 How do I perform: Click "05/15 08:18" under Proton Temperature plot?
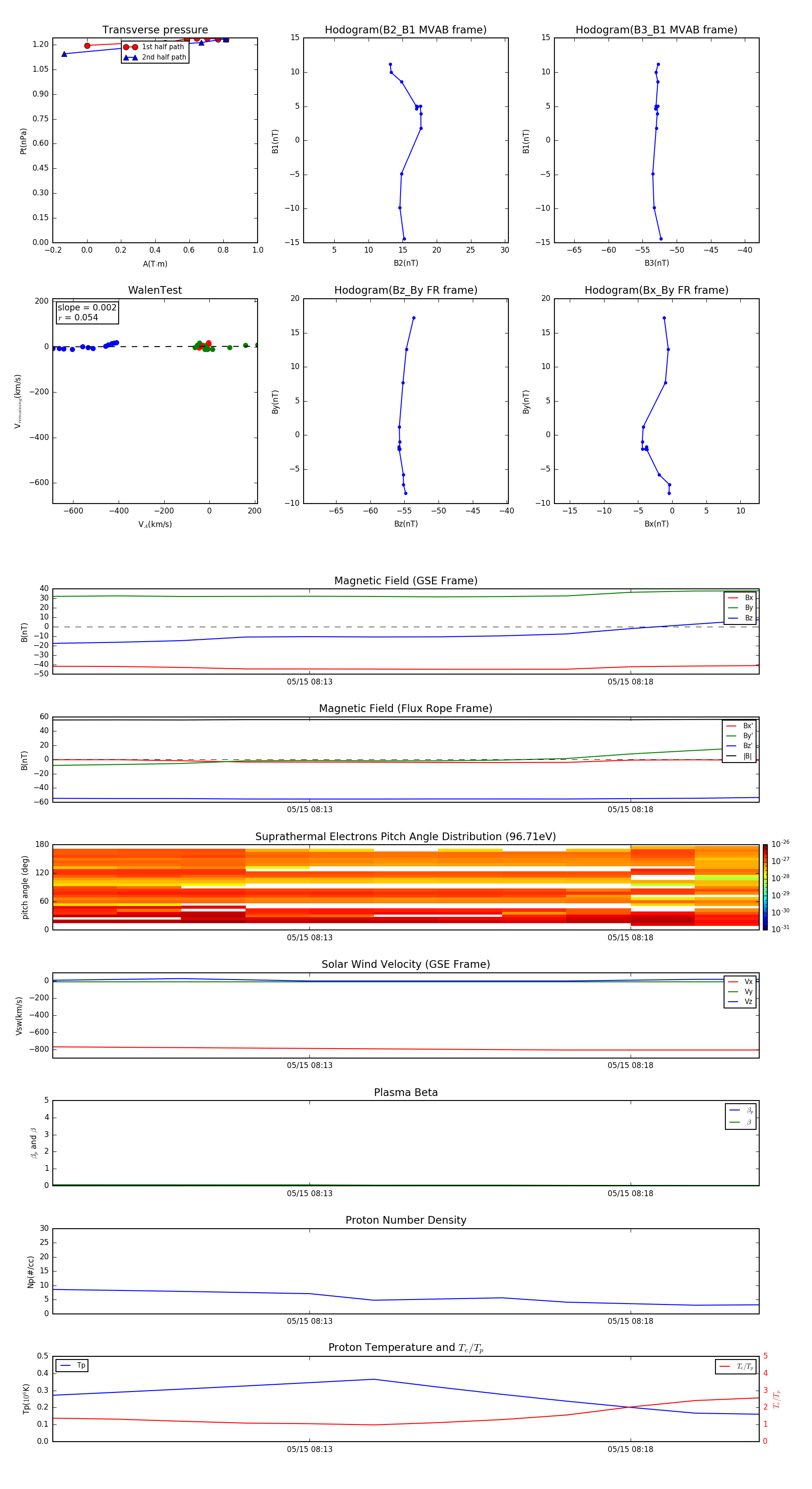click(631, 1449)
